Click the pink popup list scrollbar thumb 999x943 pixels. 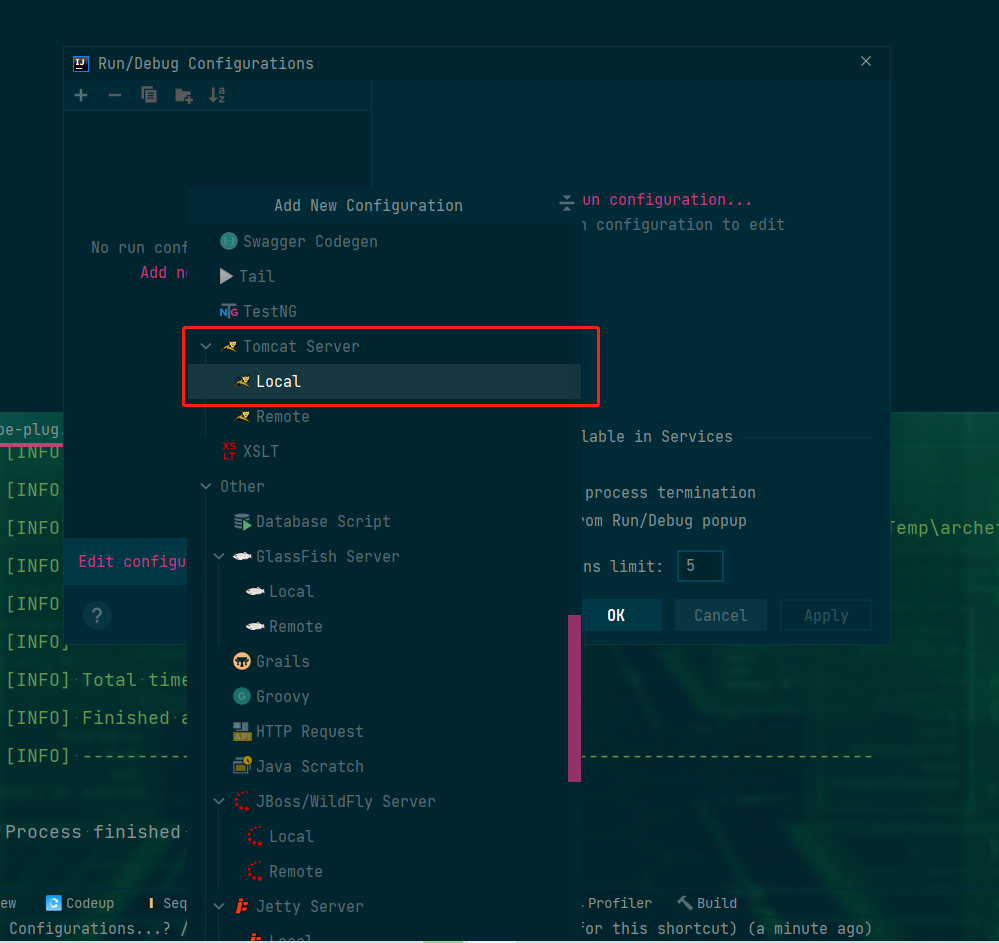pyautogui.click(x=574, y=698)
